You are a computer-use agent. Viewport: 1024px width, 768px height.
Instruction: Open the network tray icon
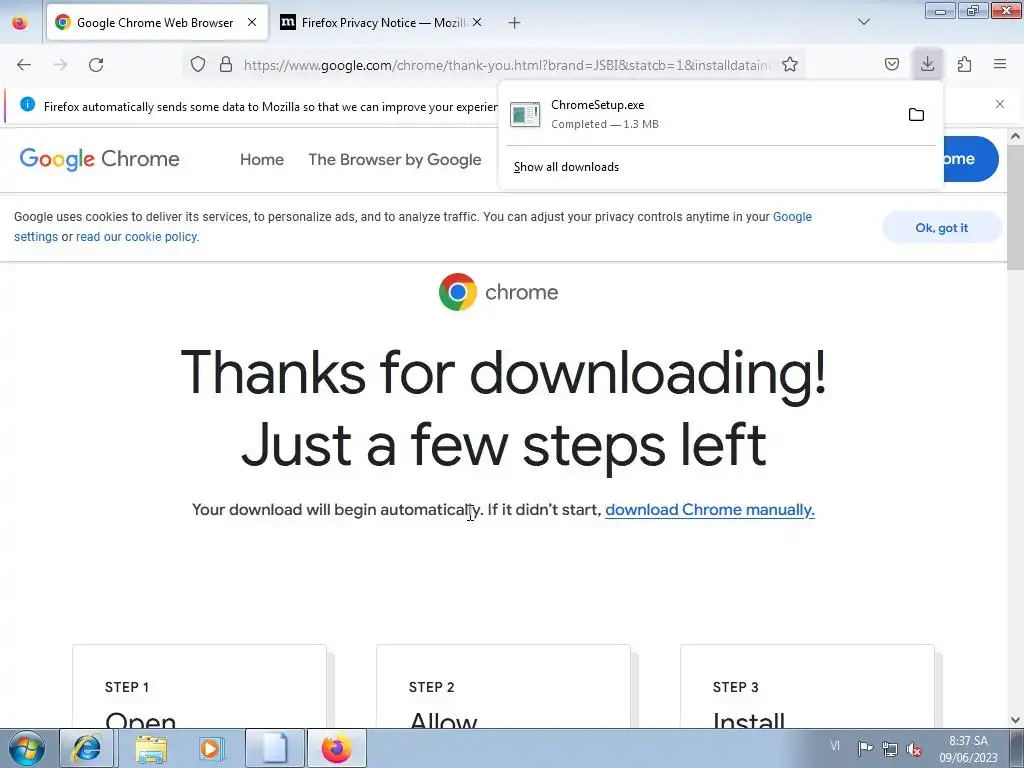pyautogui.click(x=889, y=748)
